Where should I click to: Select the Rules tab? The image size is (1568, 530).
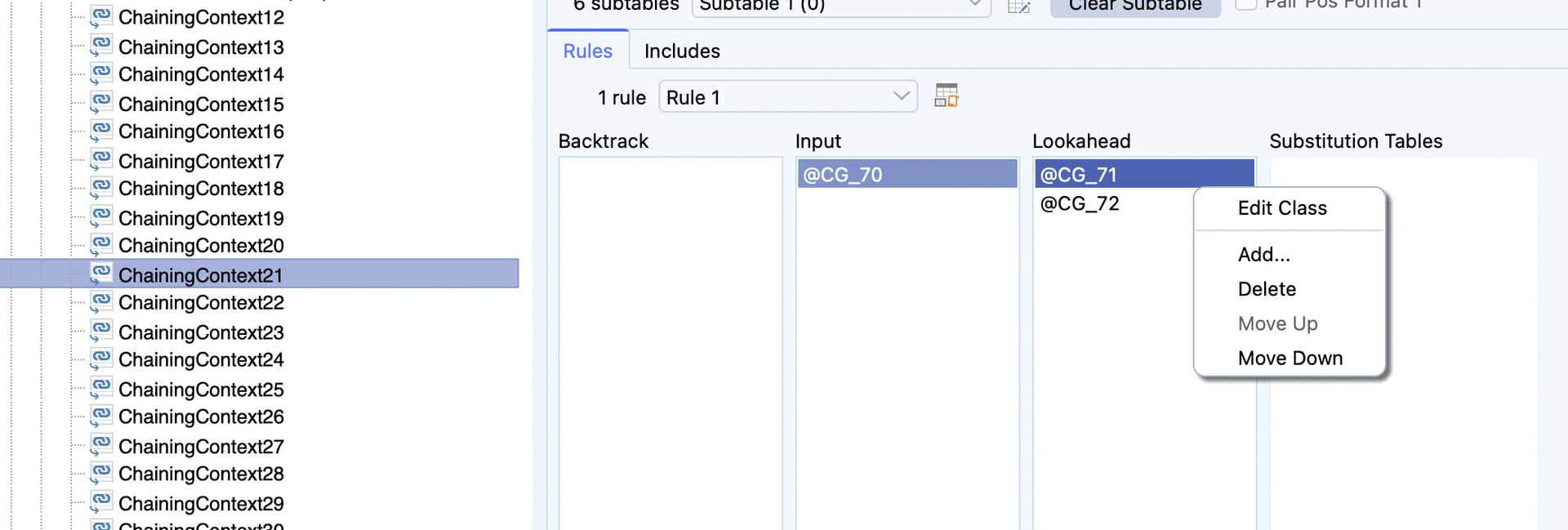coord(588,51)
